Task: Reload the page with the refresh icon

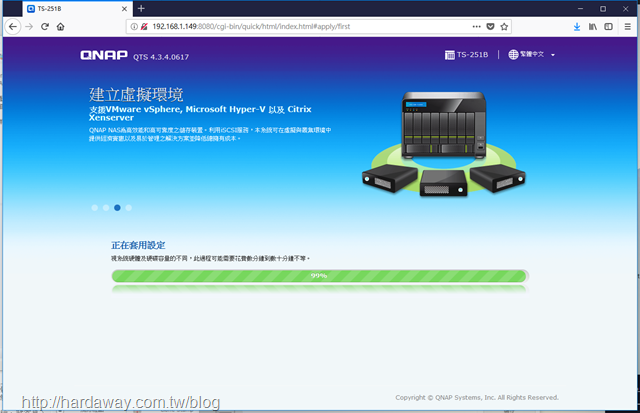Action: [x=45, y=27]
